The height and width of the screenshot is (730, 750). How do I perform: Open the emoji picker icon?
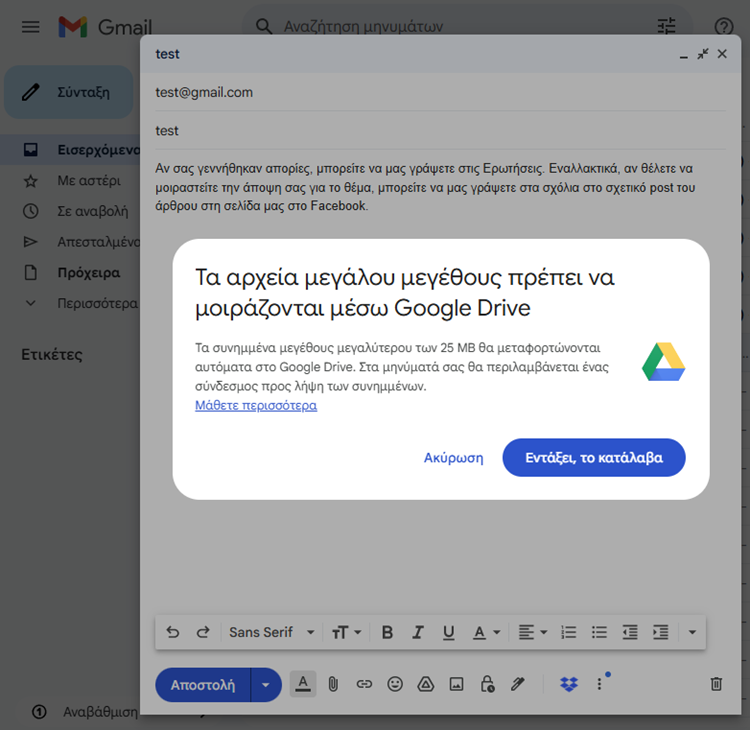(x=395, y=684)
